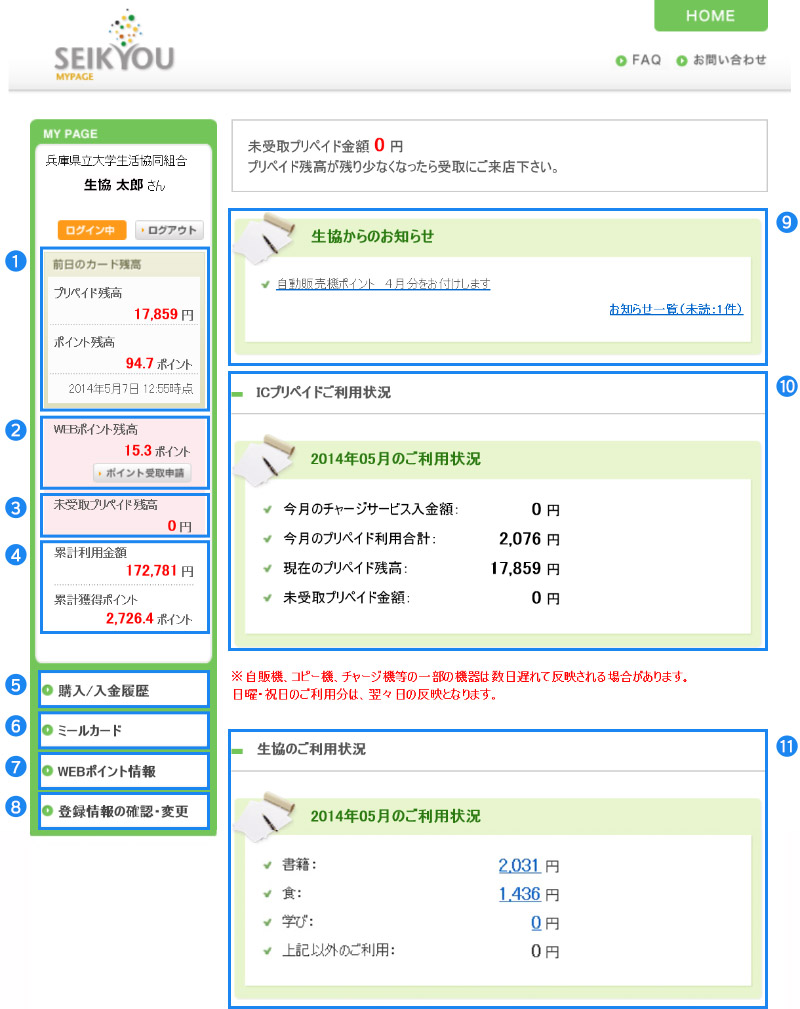Open the 自動販売機ポイント 4月分 notice link
The image size is (800, 1009).
[383, 284]
